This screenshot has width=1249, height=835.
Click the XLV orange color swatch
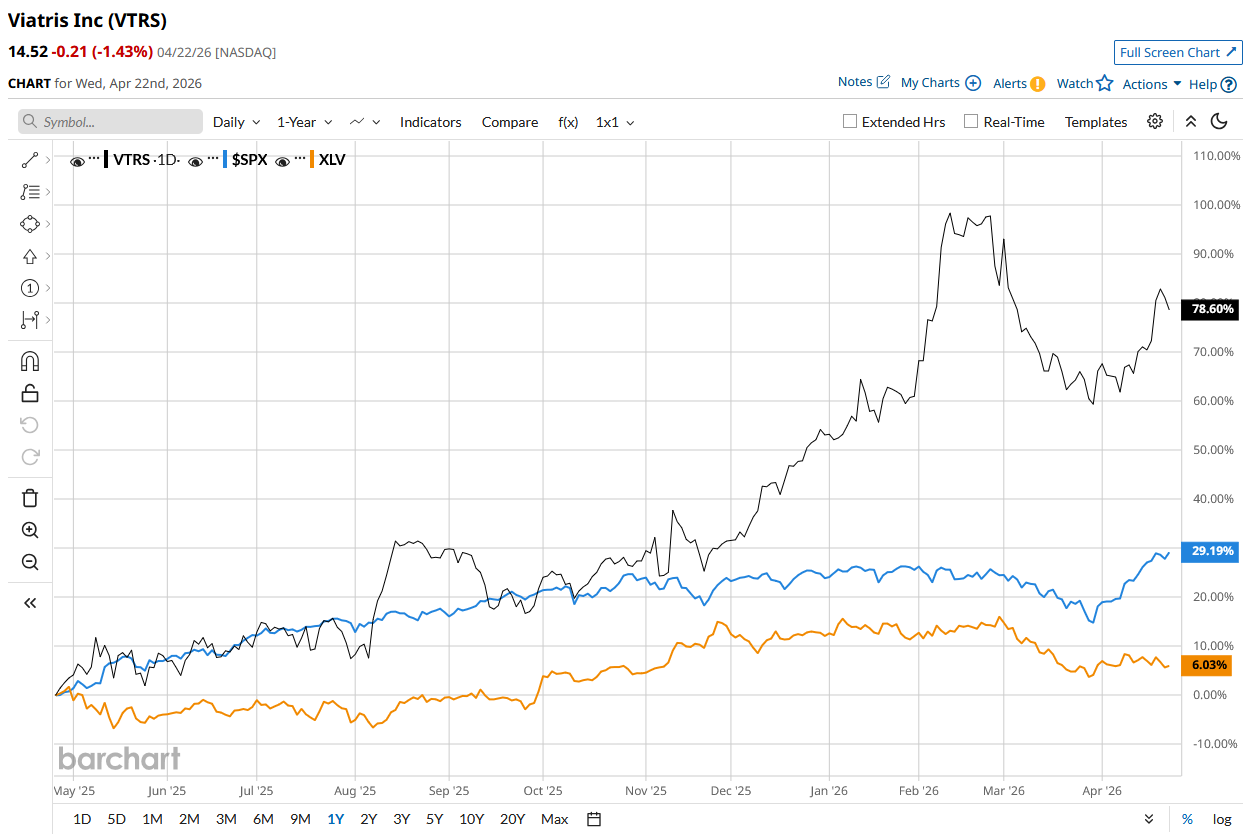(313, 159)
